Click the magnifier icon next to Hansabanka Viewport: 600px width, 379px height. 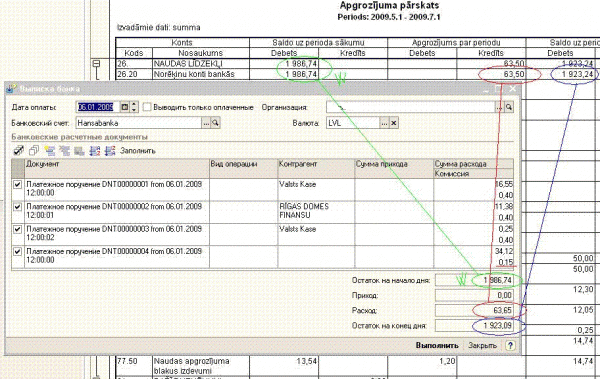pos(215,123)
